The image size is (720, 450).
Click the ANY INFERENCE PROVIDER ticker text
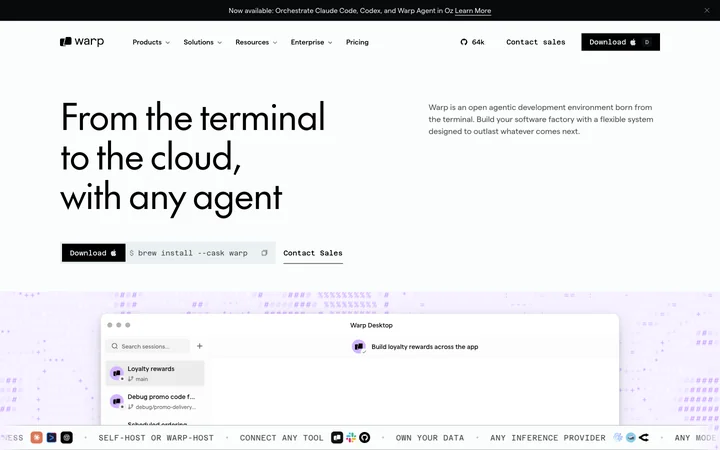[548, 438]
